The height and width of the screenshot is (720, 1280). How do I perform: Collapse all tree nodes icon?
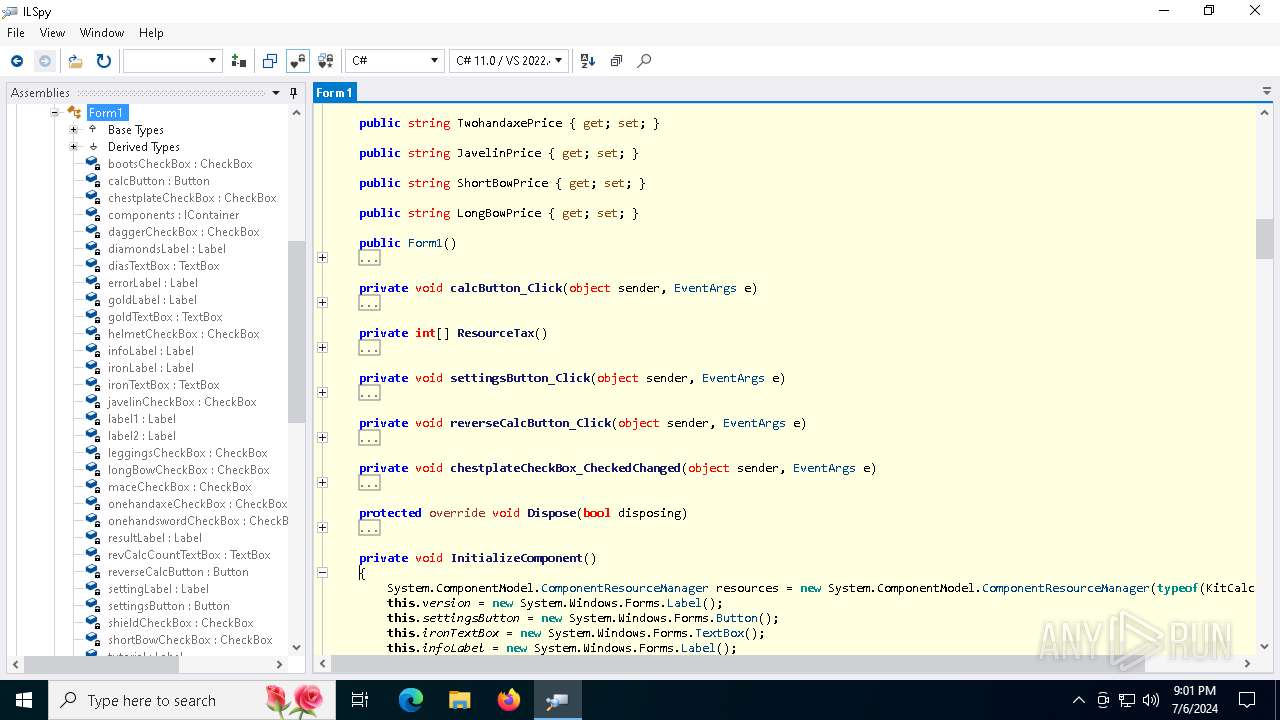[616, 61]
